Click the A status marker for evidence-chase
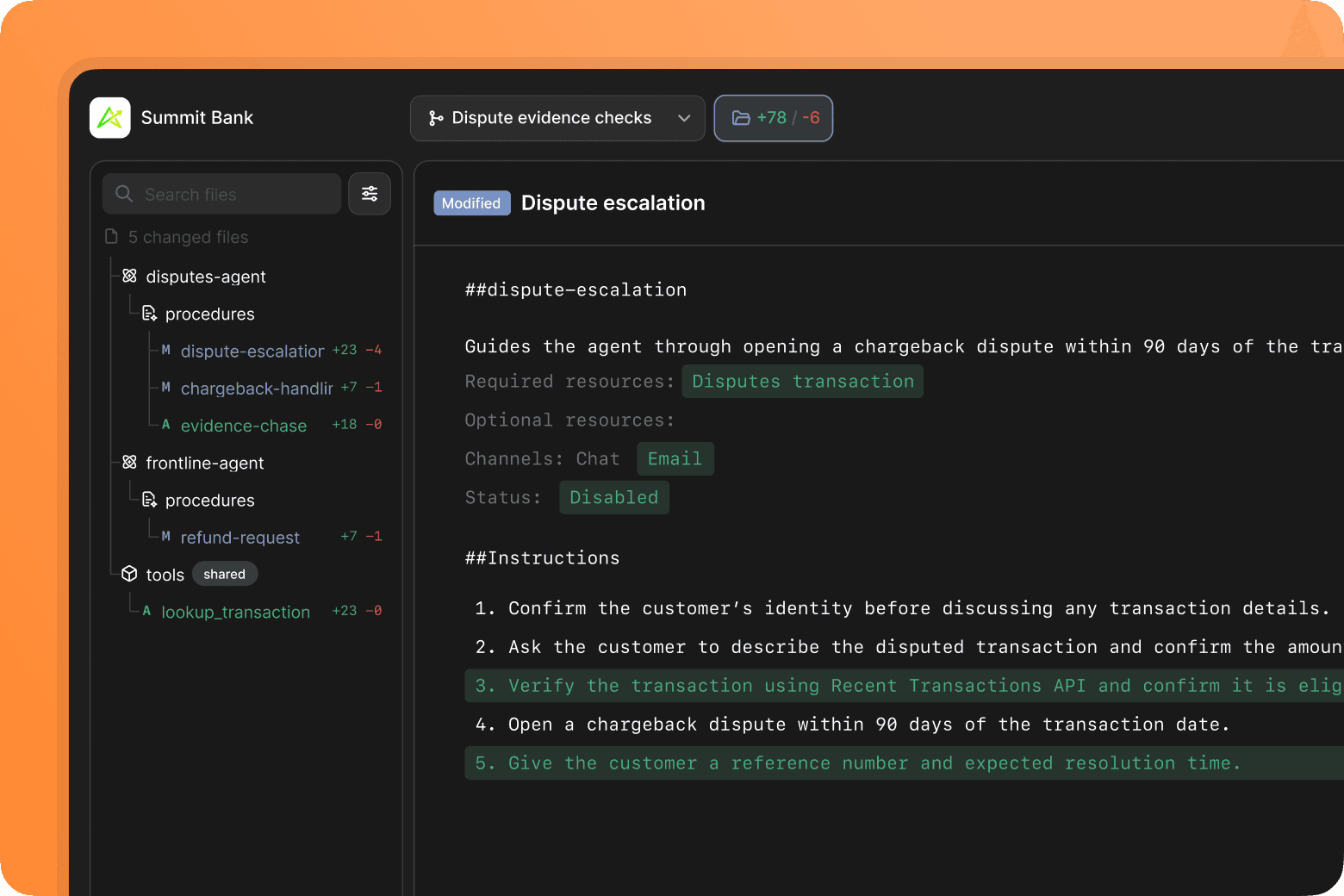The width and height of the screenshot is (1344, 896). tap(165, 424)
